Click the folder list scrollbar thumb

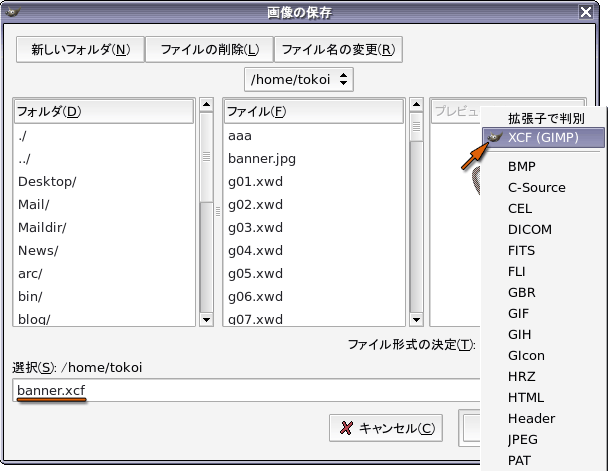tap(206, 157)
